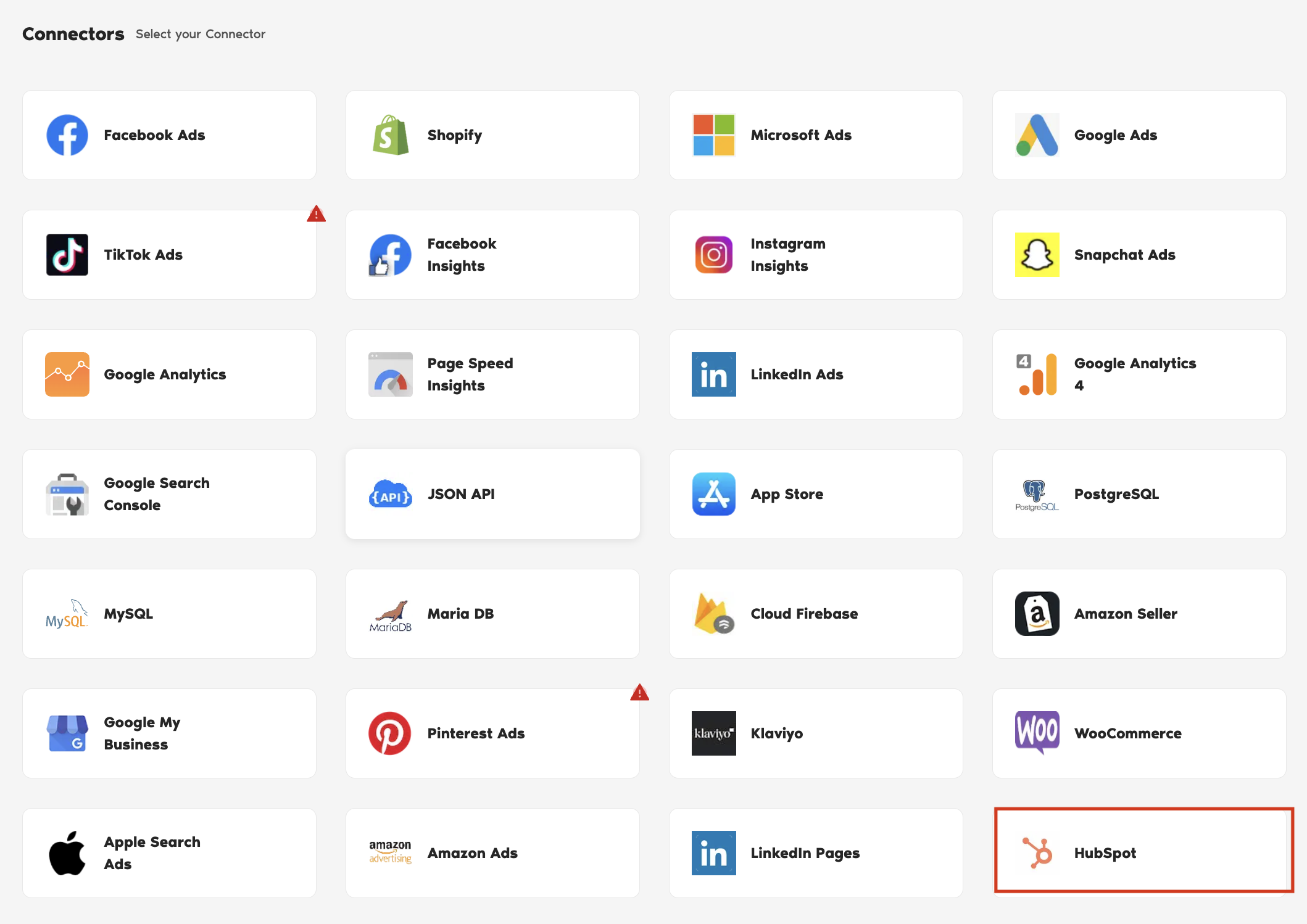The height and width of the screenshot is (924, 1307).
Task: Open the Apple Search Ads label
Action: [152, 853]
